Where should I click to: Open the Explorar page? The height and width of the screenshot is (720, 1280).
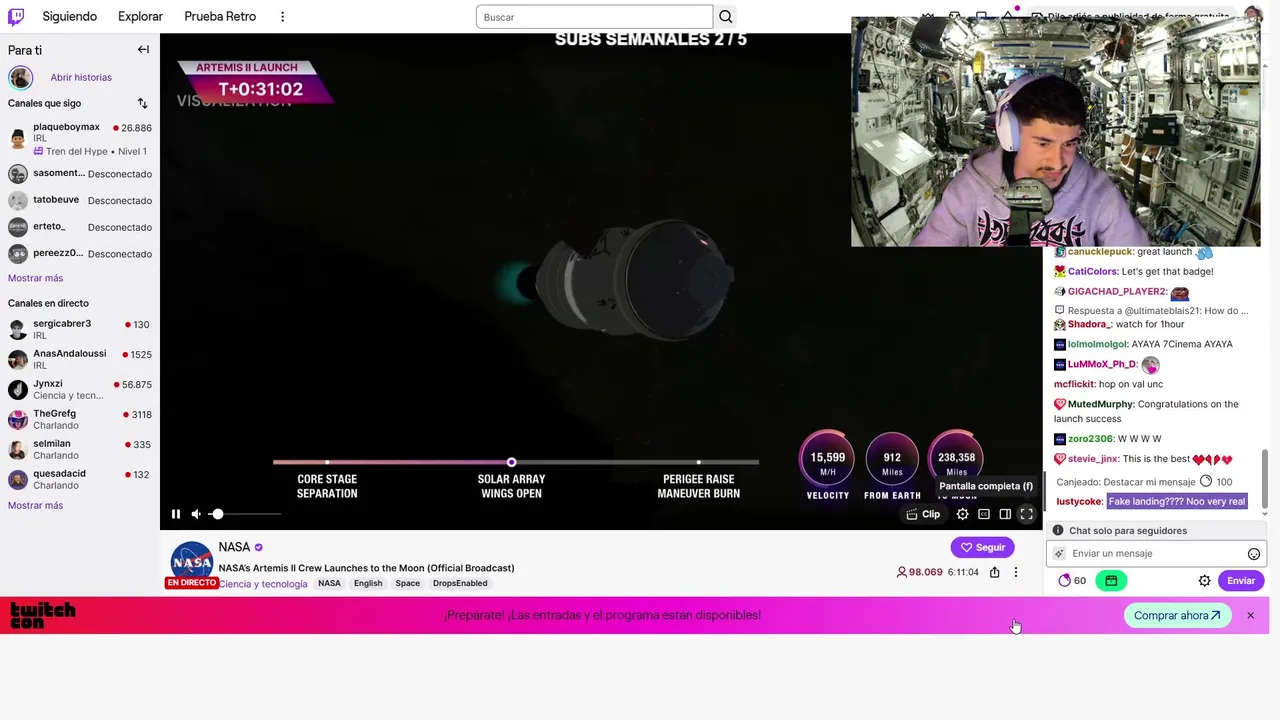(x=140, y=17)
